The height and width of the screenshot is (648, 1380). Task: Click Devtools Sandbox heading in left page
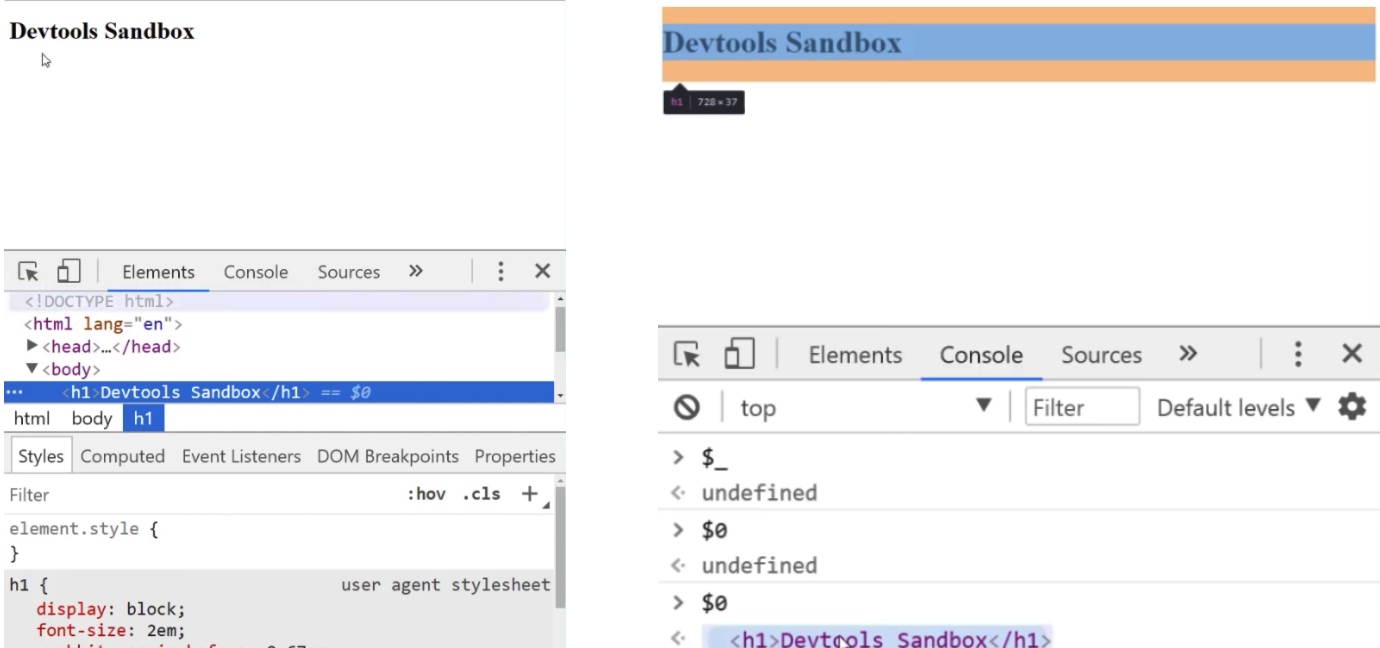[102, 31]
